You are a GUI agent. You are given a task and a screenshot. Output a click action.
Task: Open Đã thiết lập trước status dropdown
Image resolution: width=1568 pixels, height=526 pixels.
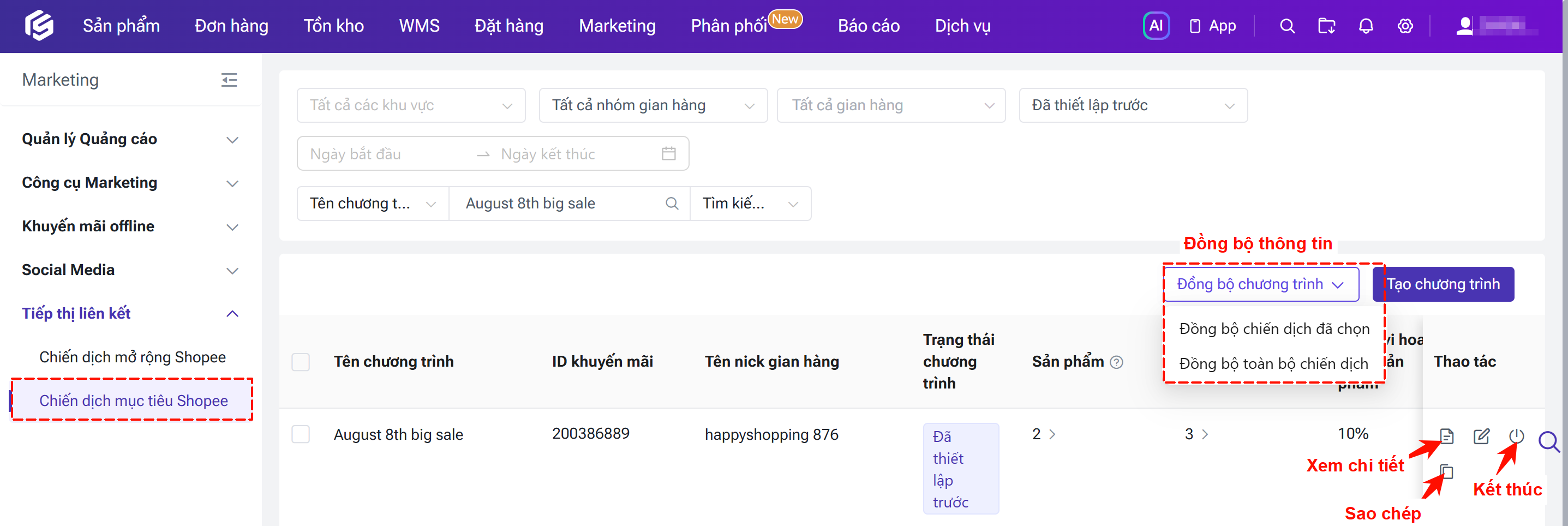(1133, 105)
